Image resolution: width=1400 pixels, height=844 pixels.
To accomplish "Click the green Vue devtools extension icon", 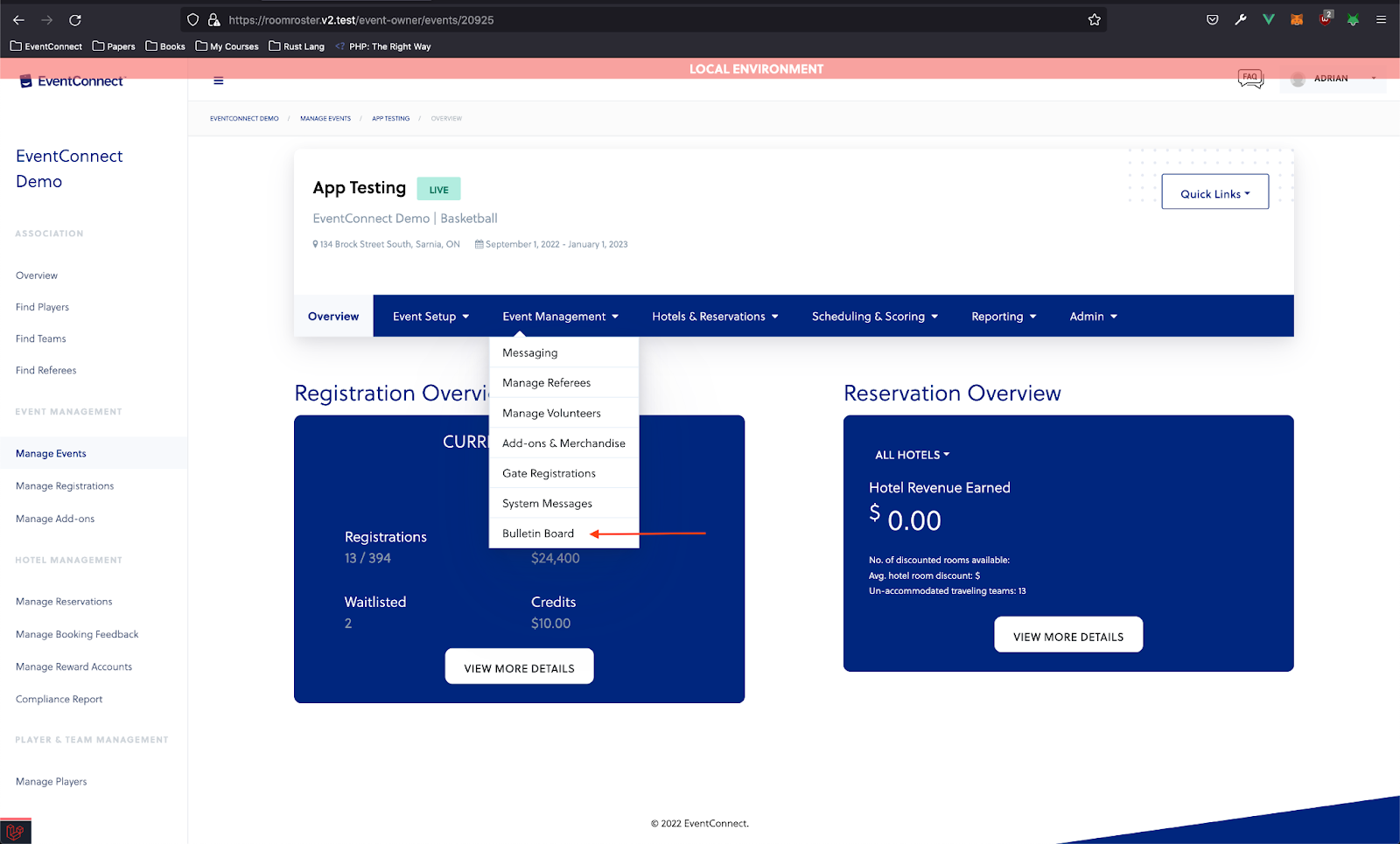I will (x=1268, y=19).
